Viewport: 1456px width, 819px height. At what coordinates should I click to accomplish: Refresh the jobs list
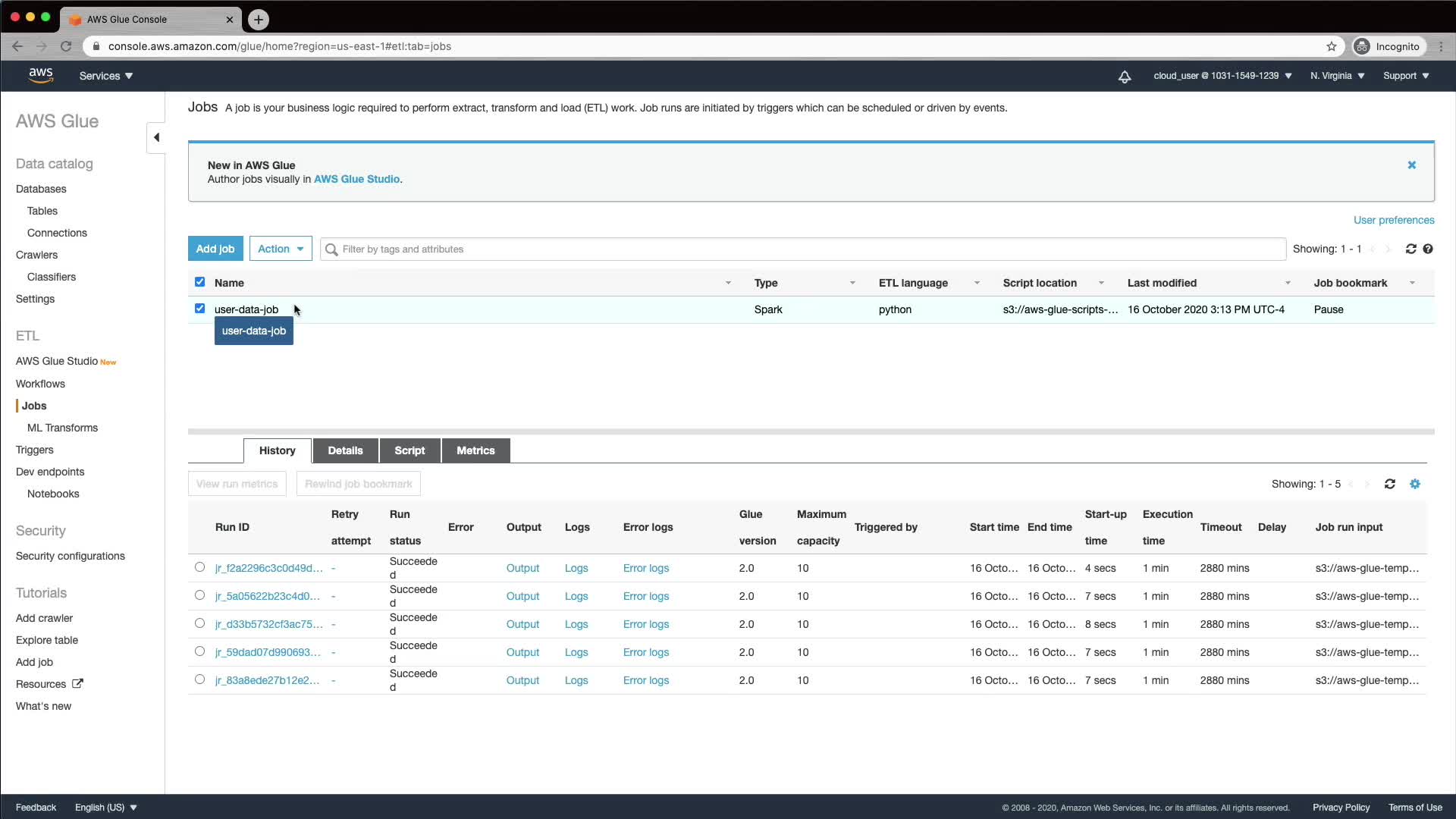1410,249
